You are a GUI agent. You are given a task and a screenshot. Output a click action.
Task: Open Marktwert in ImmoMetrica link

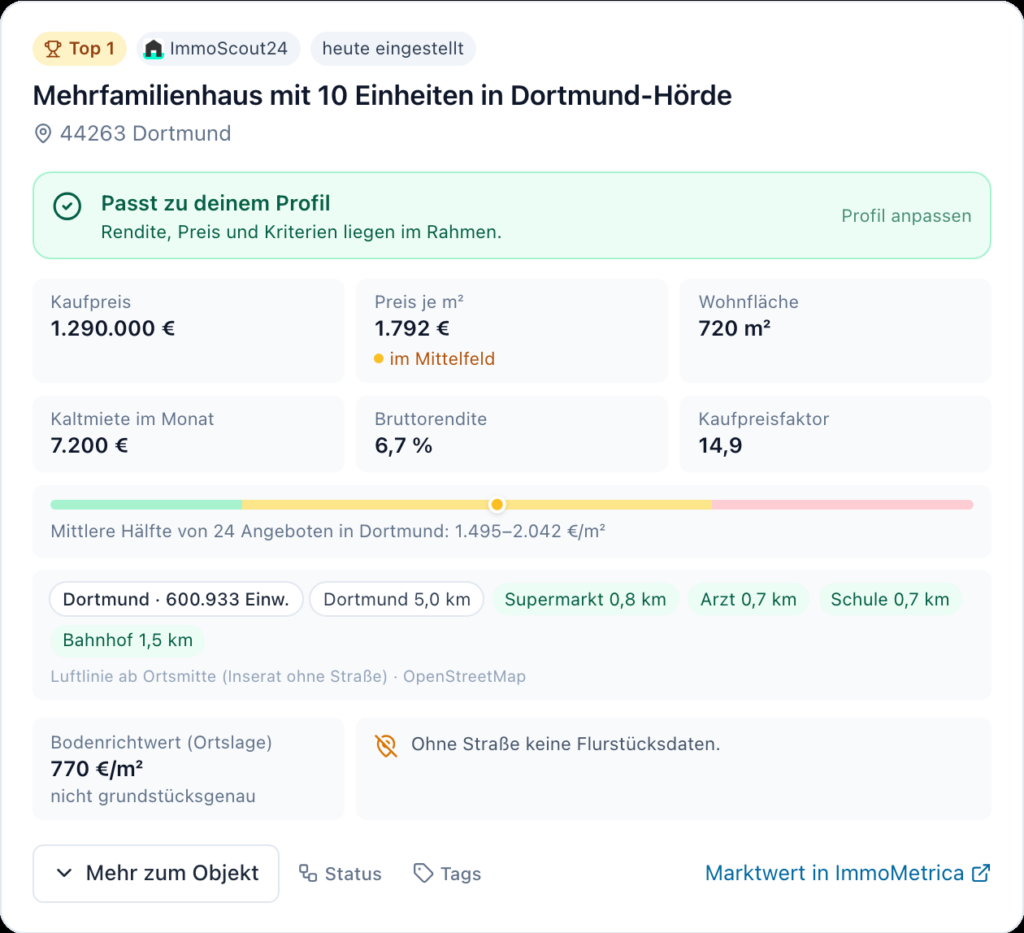pyautogui.click(x=848, y=873)
